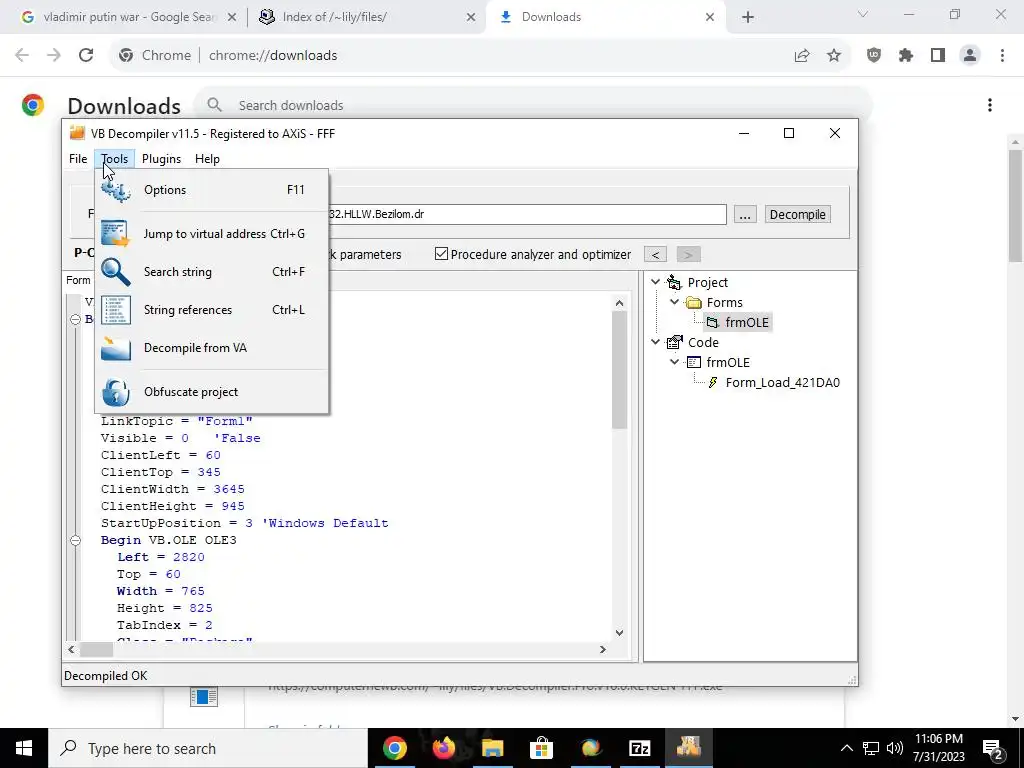Click the share page icon
The width and height of the screenshot is (1024, 768).
coord(802,56)
